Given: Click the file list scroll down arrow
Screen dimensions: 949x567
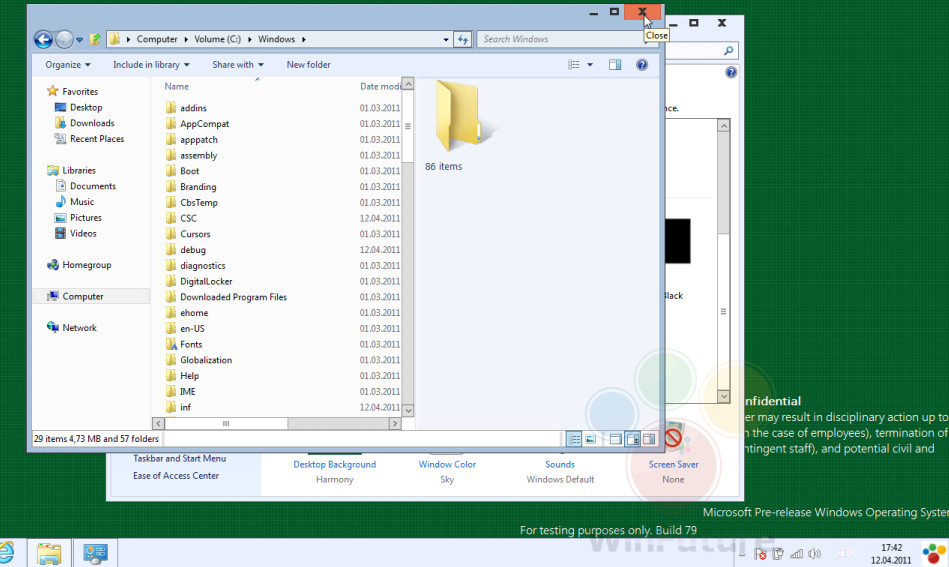Looking at the screenshot, I should pyautogui.click(x=408, y=410).
